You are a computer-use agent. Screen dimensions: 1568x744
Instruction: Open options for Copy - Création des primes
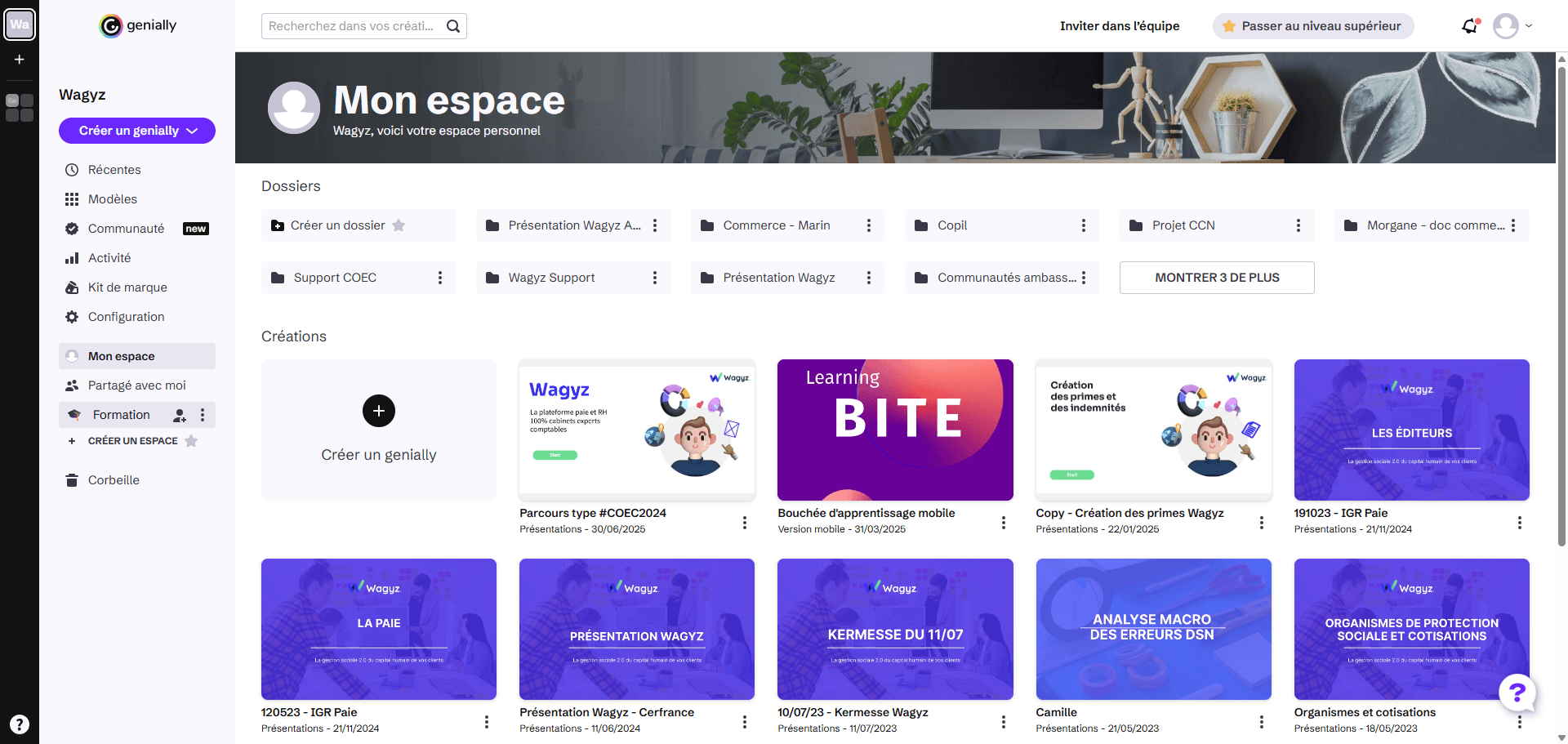coord(1262,523)
